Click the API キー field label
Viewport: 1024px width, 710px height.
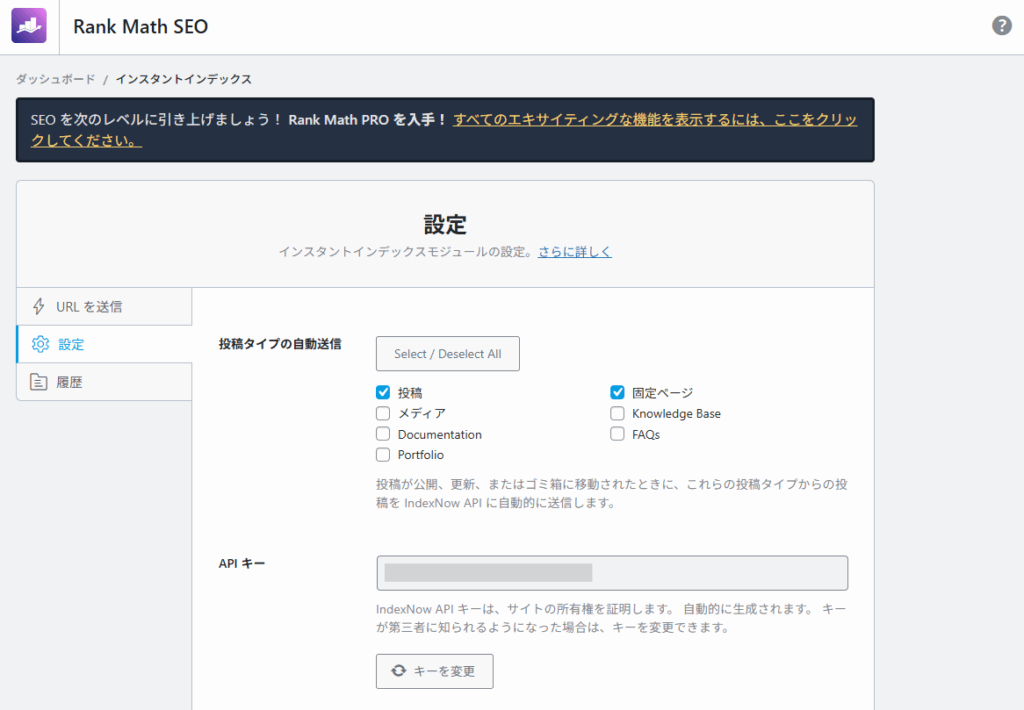[242, 563]
